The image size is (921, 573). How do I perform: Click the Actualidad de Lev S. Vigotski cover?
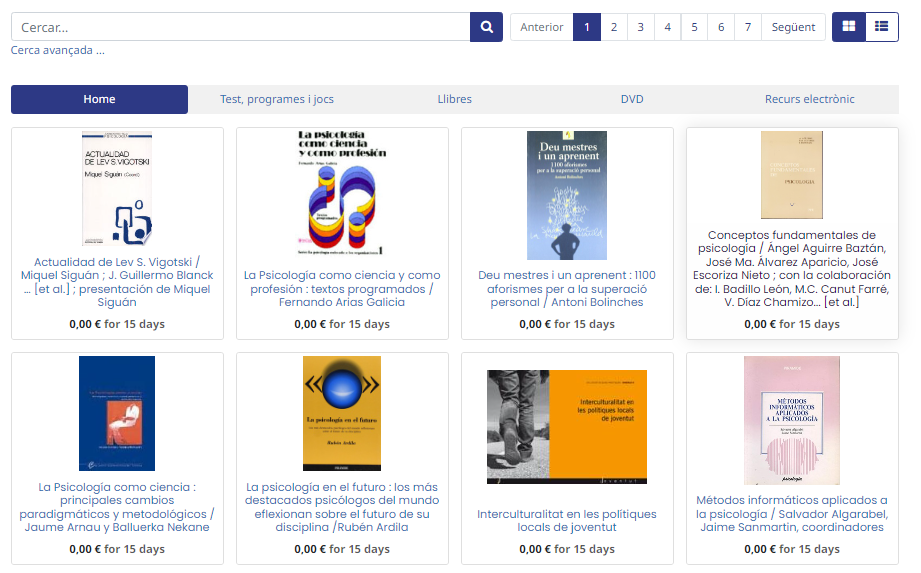117,189
